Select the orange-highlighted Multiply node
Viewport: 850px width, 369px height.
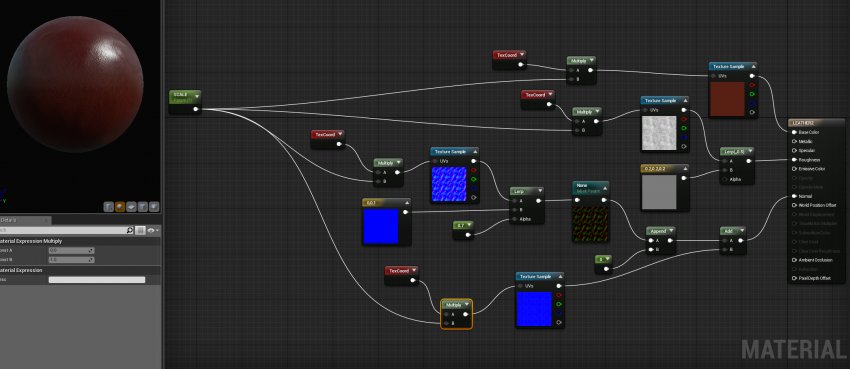456,314
